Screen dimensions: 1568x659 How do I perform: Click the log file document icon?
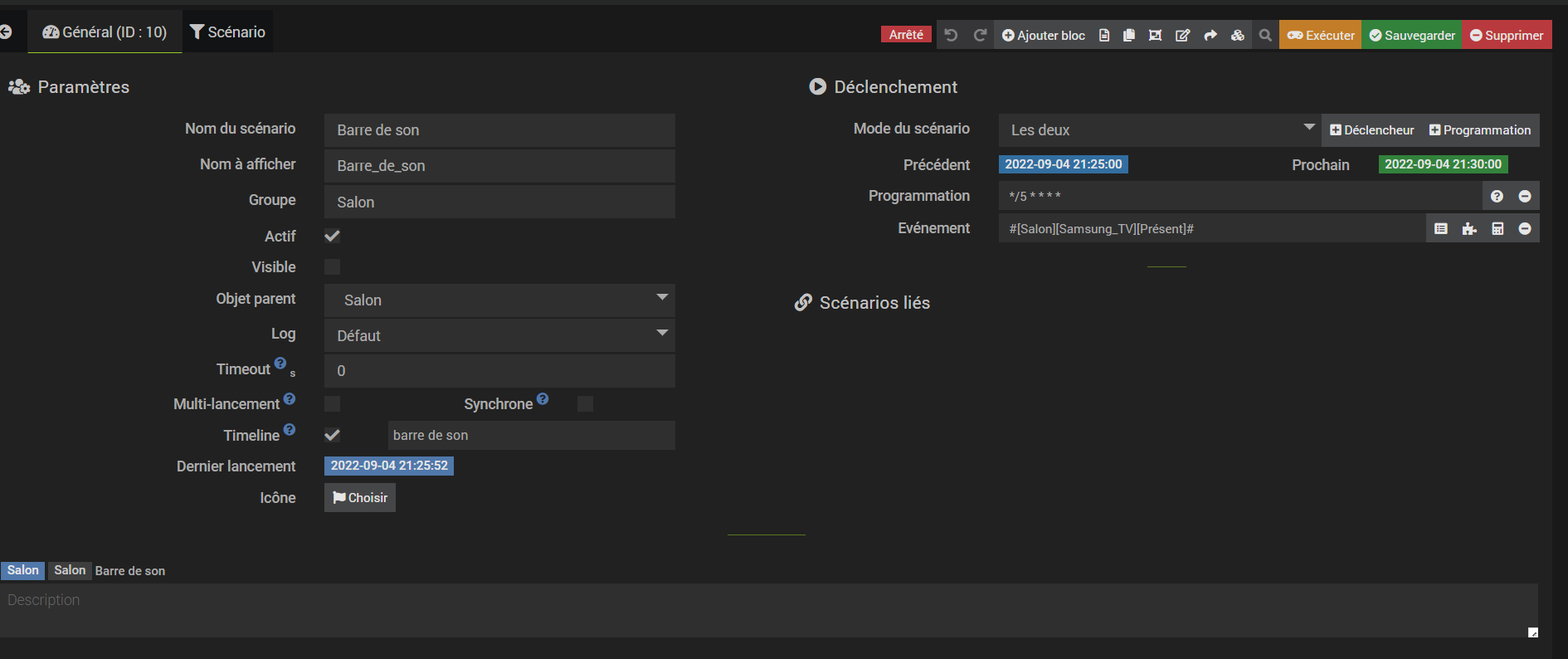click(1104, 35)
